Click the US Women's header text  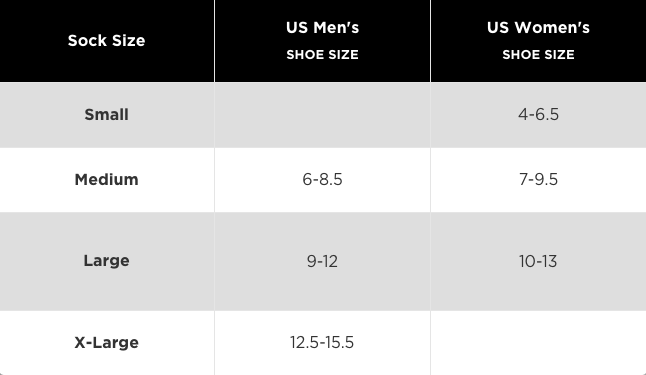pos(538,28)
